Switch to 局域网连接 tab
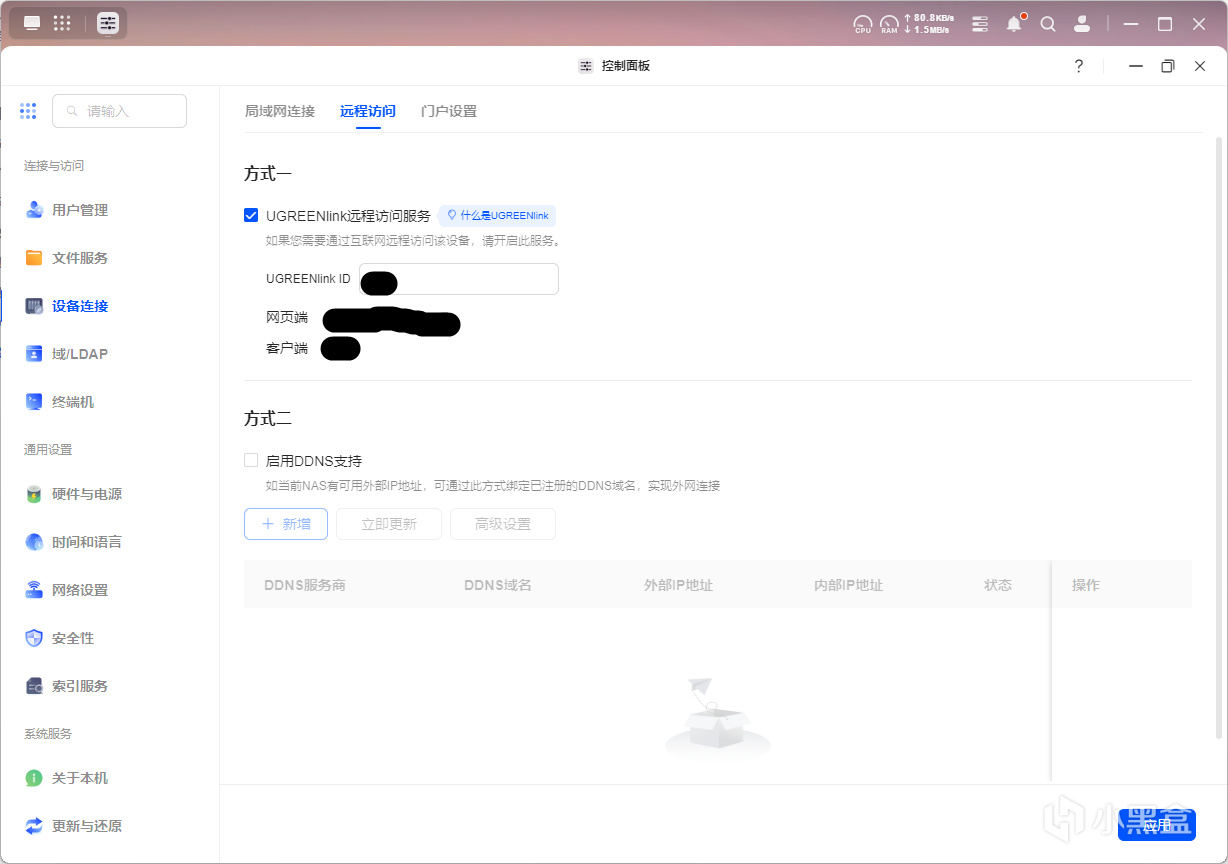 click(280, 111)
